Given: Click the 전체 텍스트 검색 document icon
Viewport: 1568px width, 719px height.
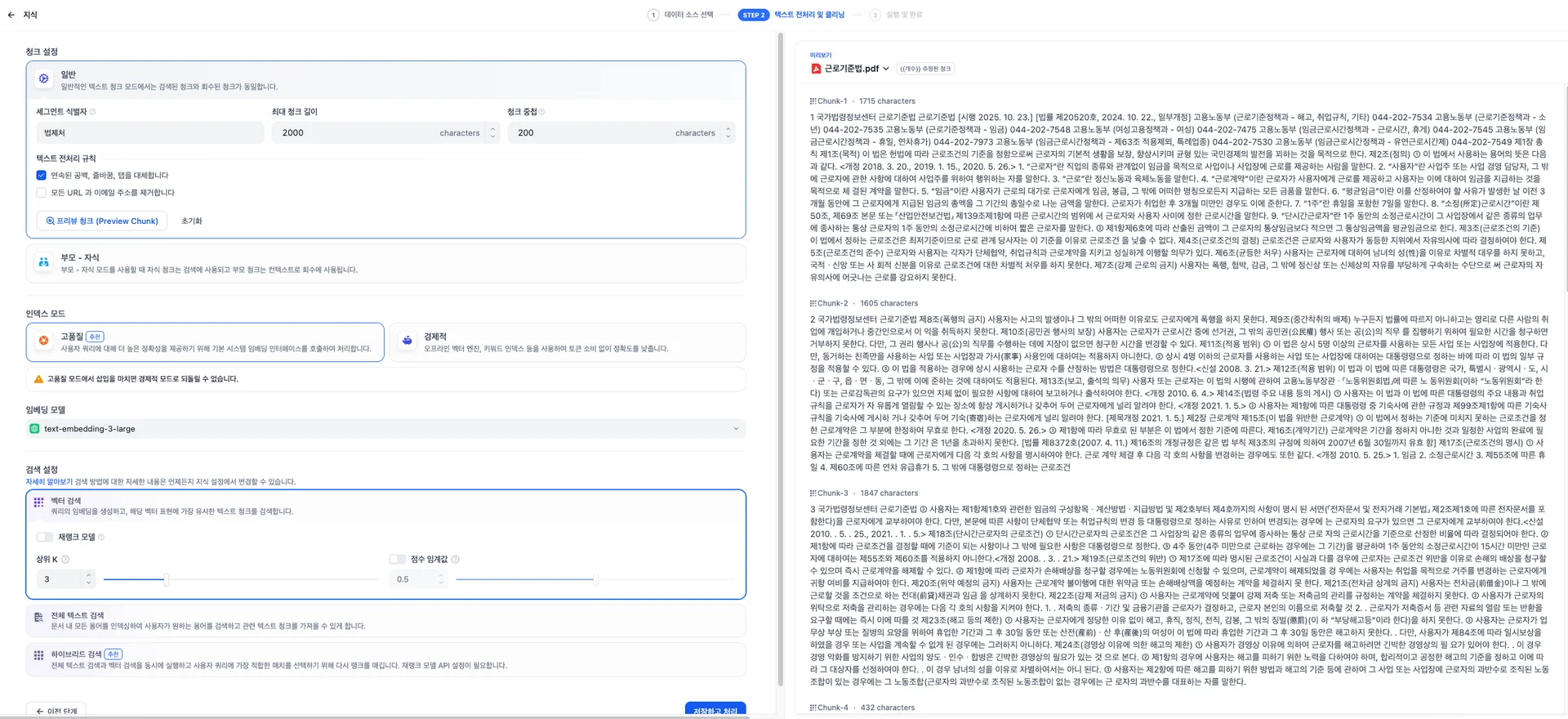Looking at the screenshot, I should [38, 618].
